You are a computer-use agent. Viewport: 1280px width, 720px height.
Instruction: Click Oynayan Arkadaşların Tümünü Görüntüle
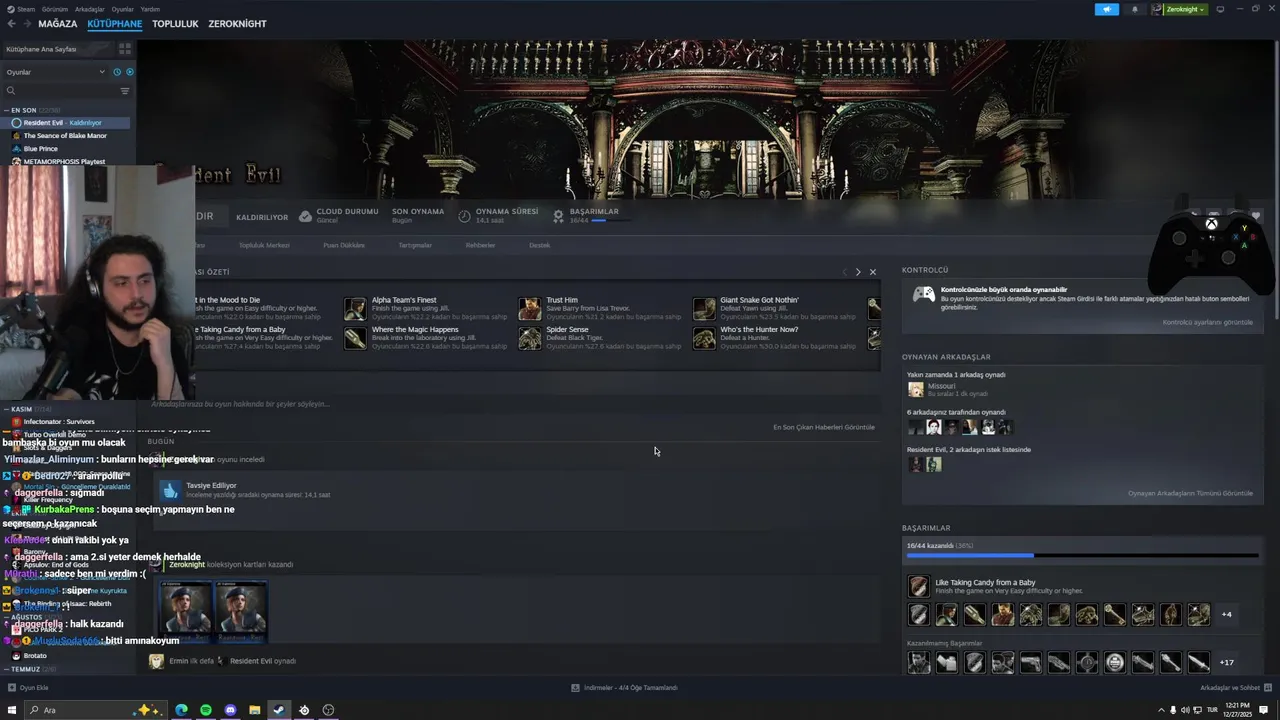[x=1190, y=493]
